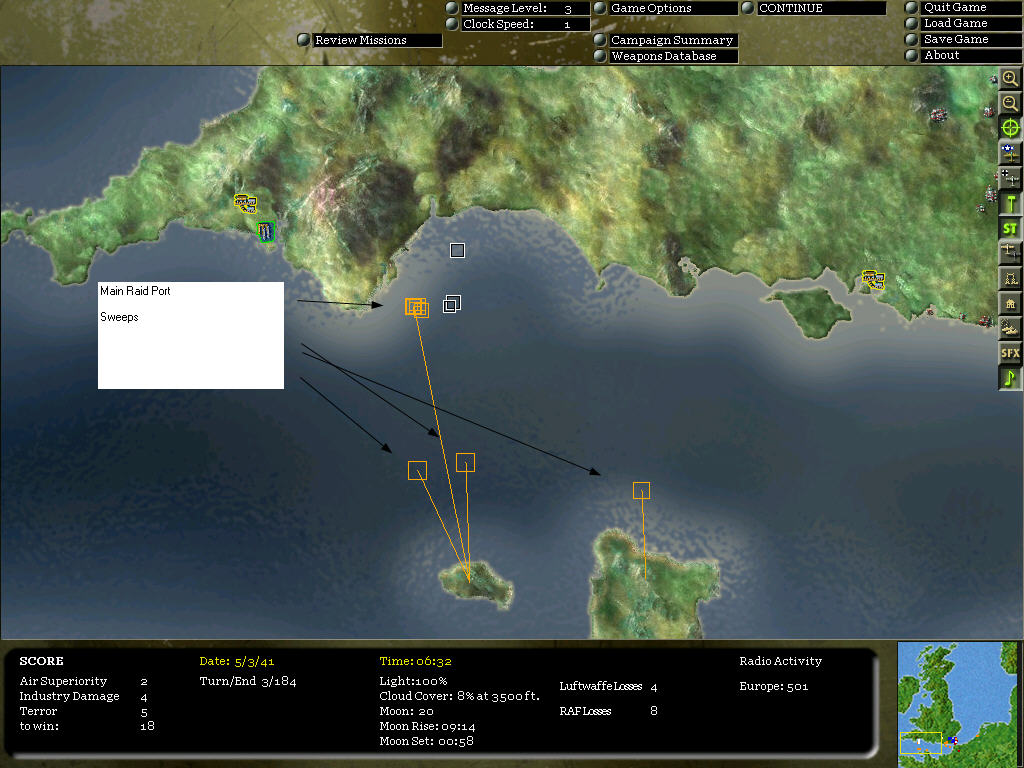Toggle SFX sound effects
This screenshot has height=768, width=1024.
pyautogui.click(x=1010, y=353)
